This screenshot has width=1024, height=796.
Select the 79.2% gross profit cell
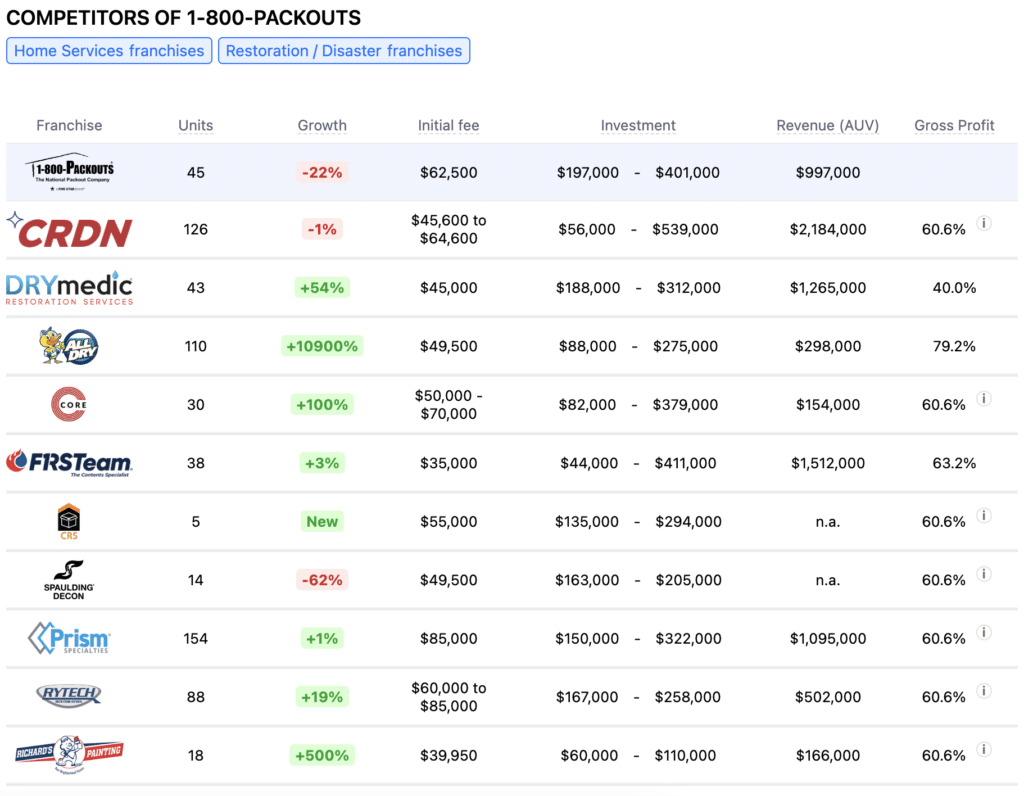[x=954, y=346]
